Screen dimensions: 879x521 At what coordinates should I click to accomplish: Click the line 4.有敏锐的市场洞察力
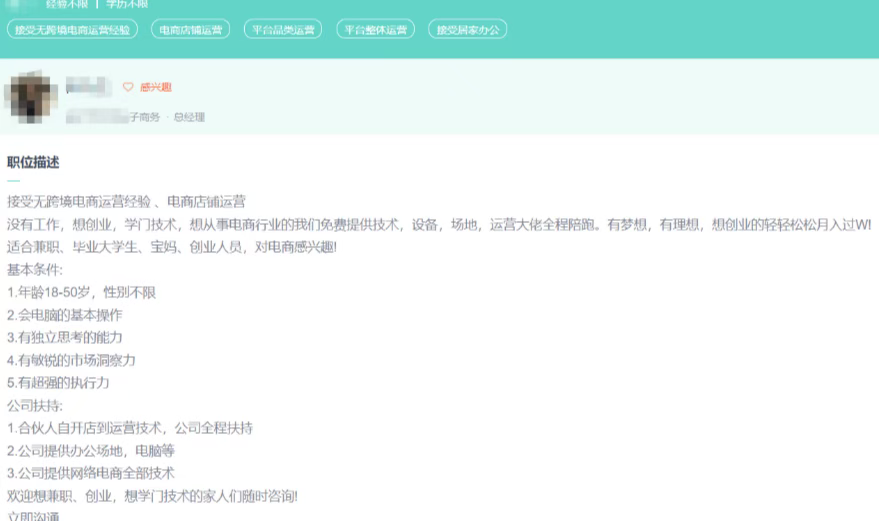coord(71,360)
